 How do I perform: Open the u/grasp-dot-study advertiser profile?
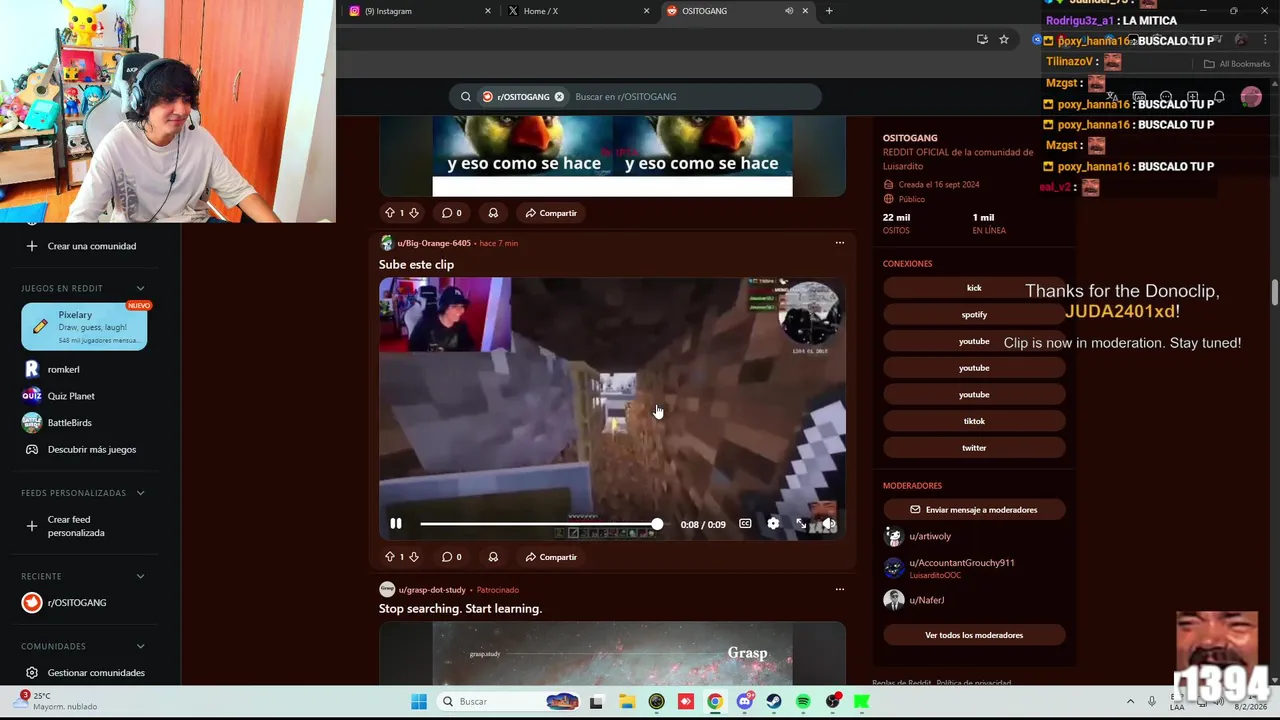coord(432,590)
